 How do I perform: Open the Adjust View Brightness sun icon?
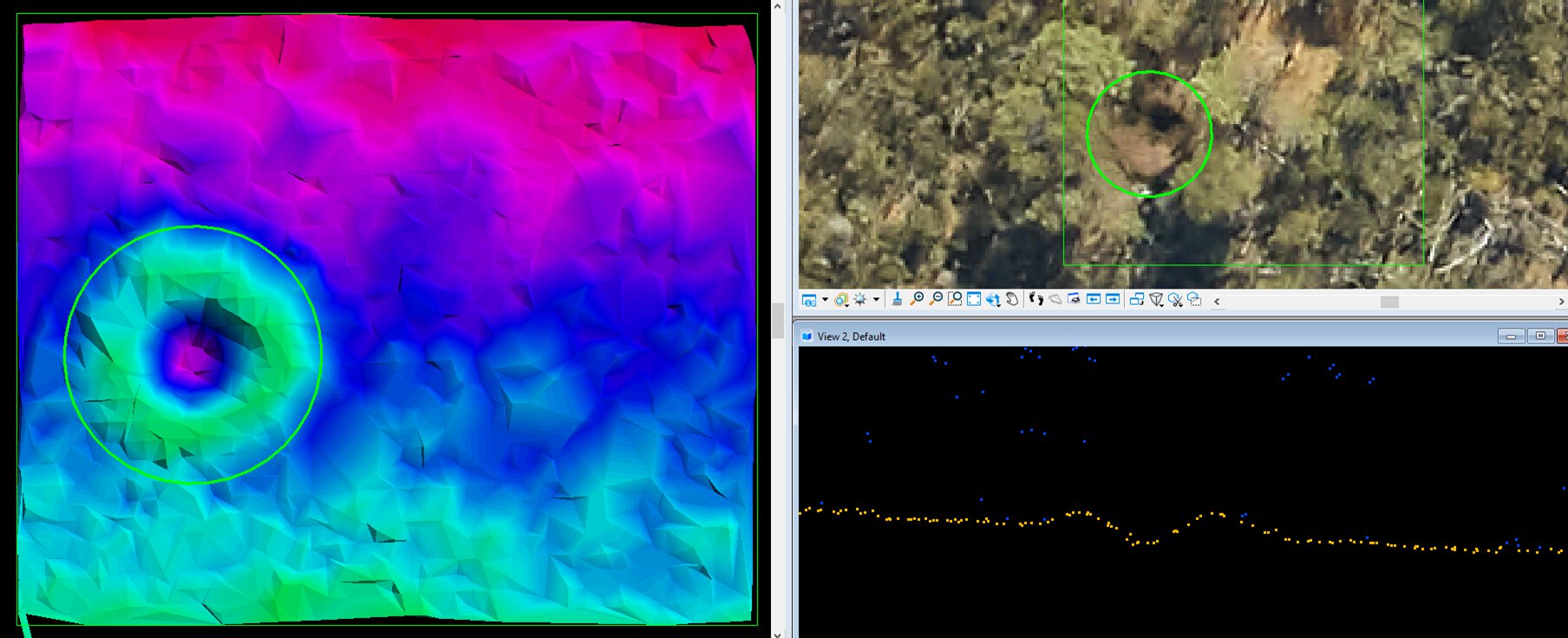pyautogui.click(x=860, y=300)
